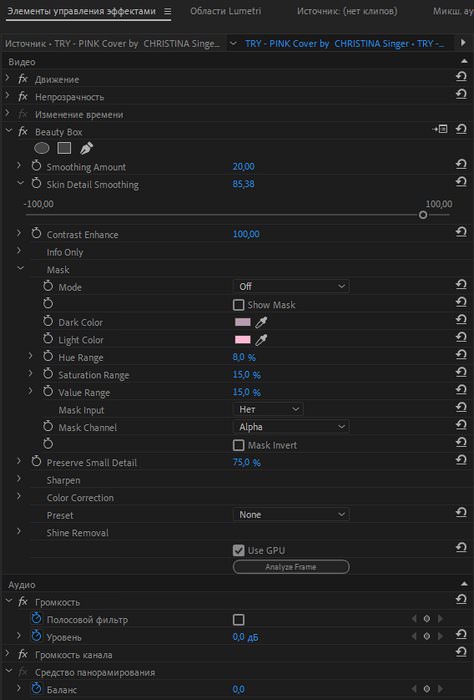The height and width of the screenshot is (700, 474).
Task: Open the Light Color swatch
Action: [243, 340]
